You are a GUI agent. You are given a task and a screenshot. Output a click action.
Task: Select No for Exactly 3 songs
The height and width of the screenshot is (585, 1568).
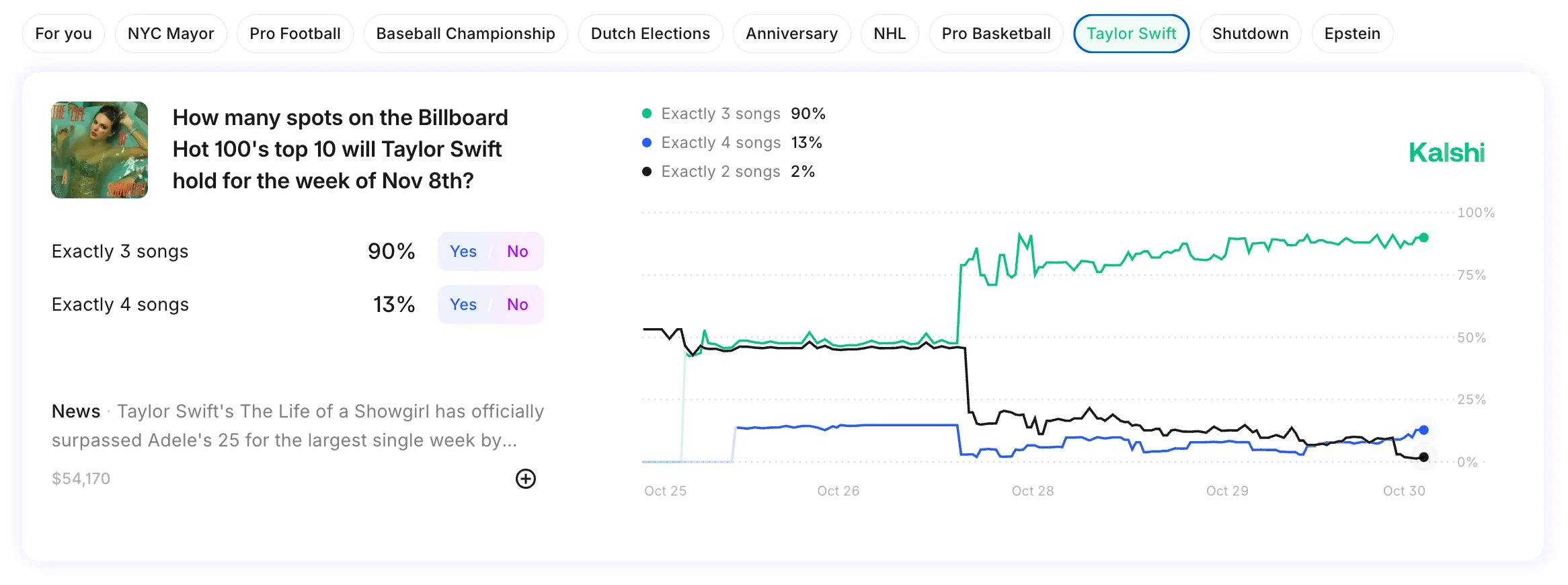click(517, 251)
